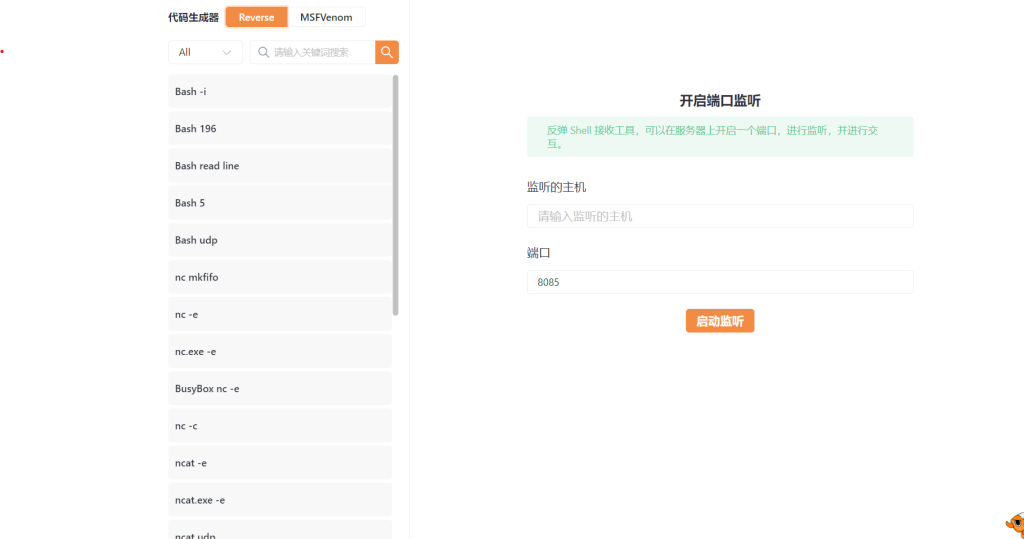Select the ncat.exe -e list item
Screen dimensions: 1024x539
[278, 500]
